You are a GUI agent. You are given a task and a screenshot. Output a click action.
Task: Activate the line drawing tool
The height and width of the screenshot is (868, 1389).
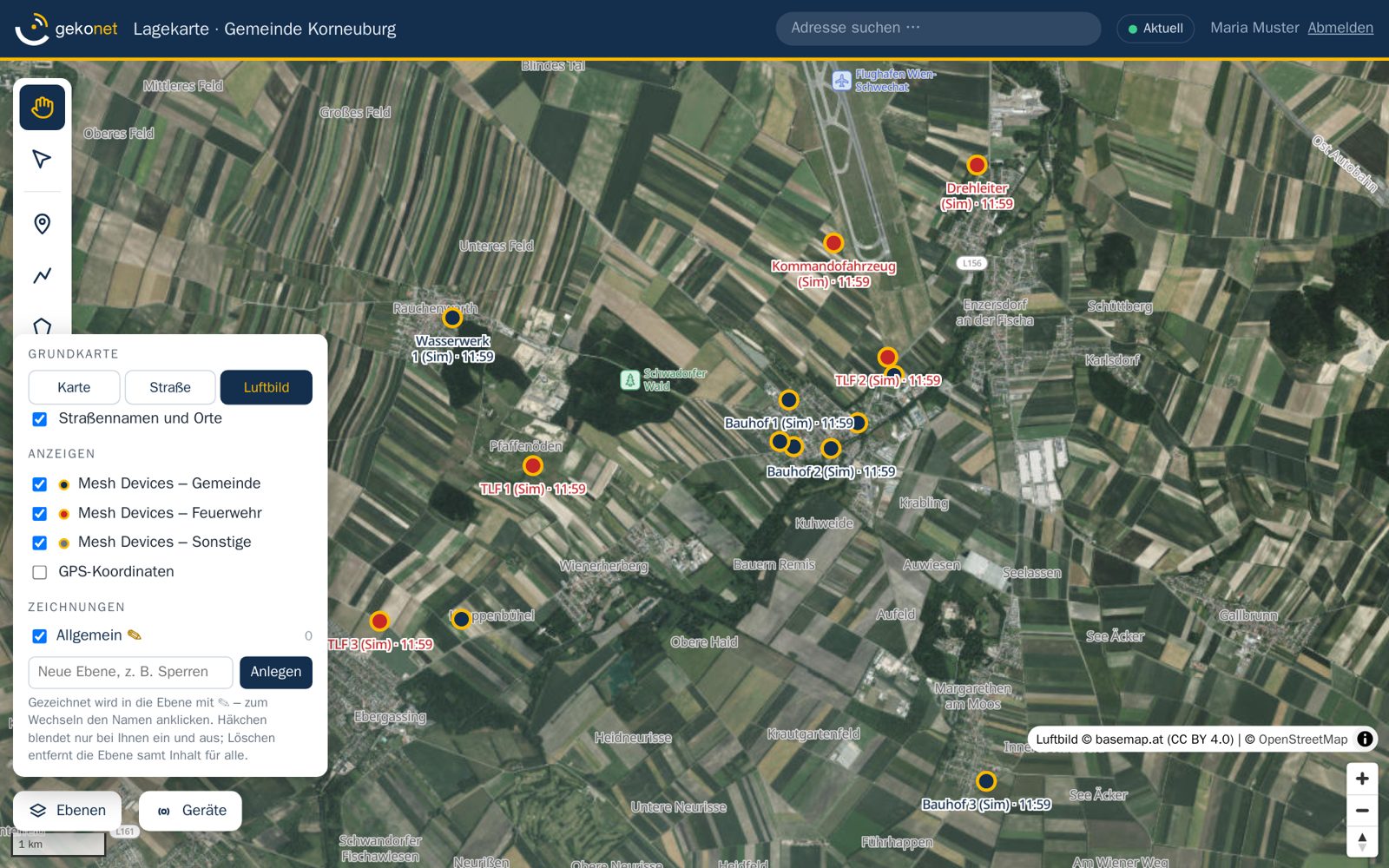click(x=42, y=275)
